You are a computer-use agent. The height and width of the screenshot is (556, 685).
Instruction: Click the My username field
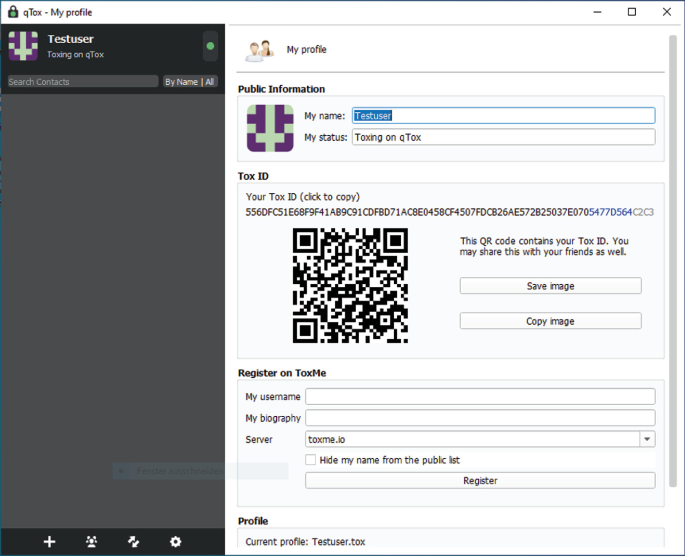point(480,397)
